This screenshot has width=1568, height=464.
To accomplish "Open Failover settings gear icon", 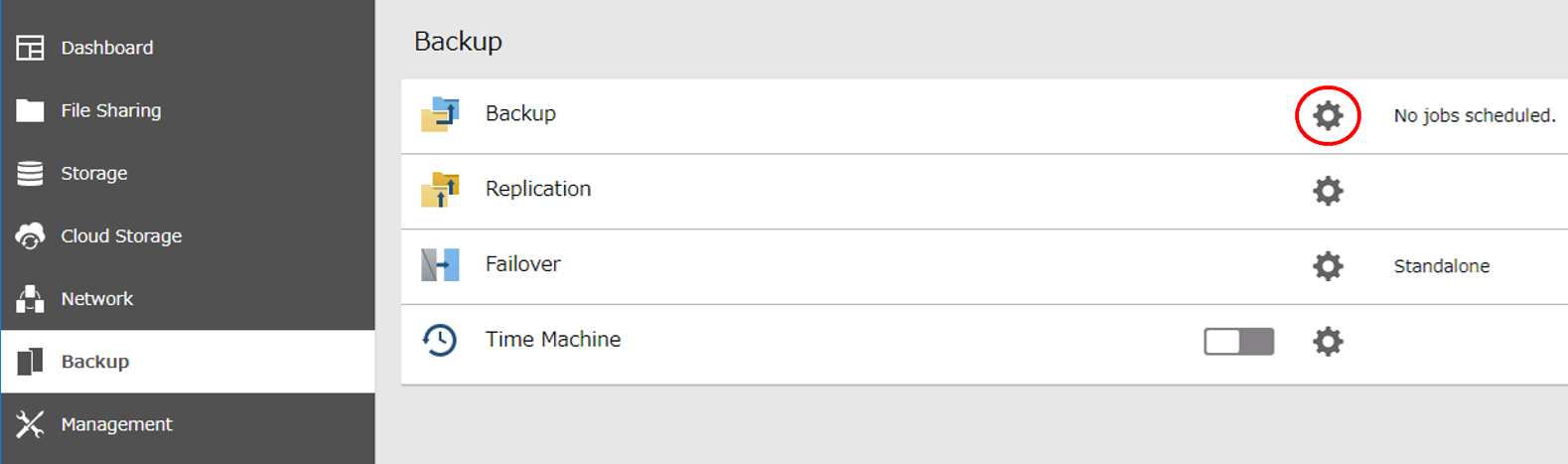I will (x=1328, y=266).
